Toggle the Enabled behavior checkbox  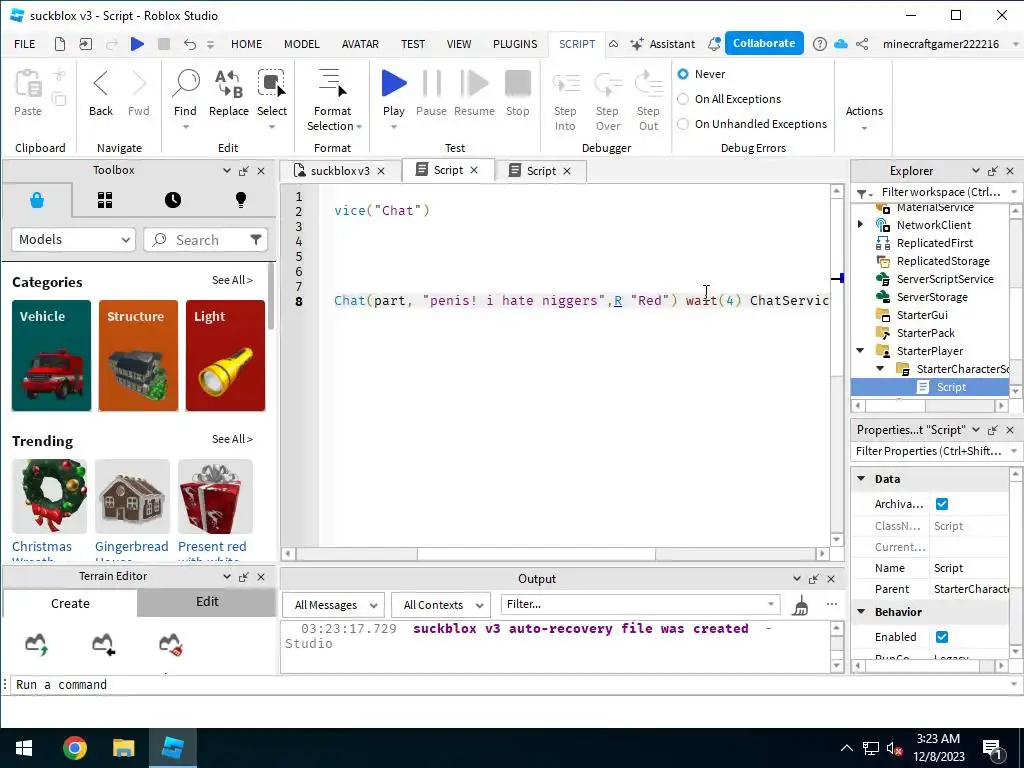pyautogui.click(x=942, y=637)
